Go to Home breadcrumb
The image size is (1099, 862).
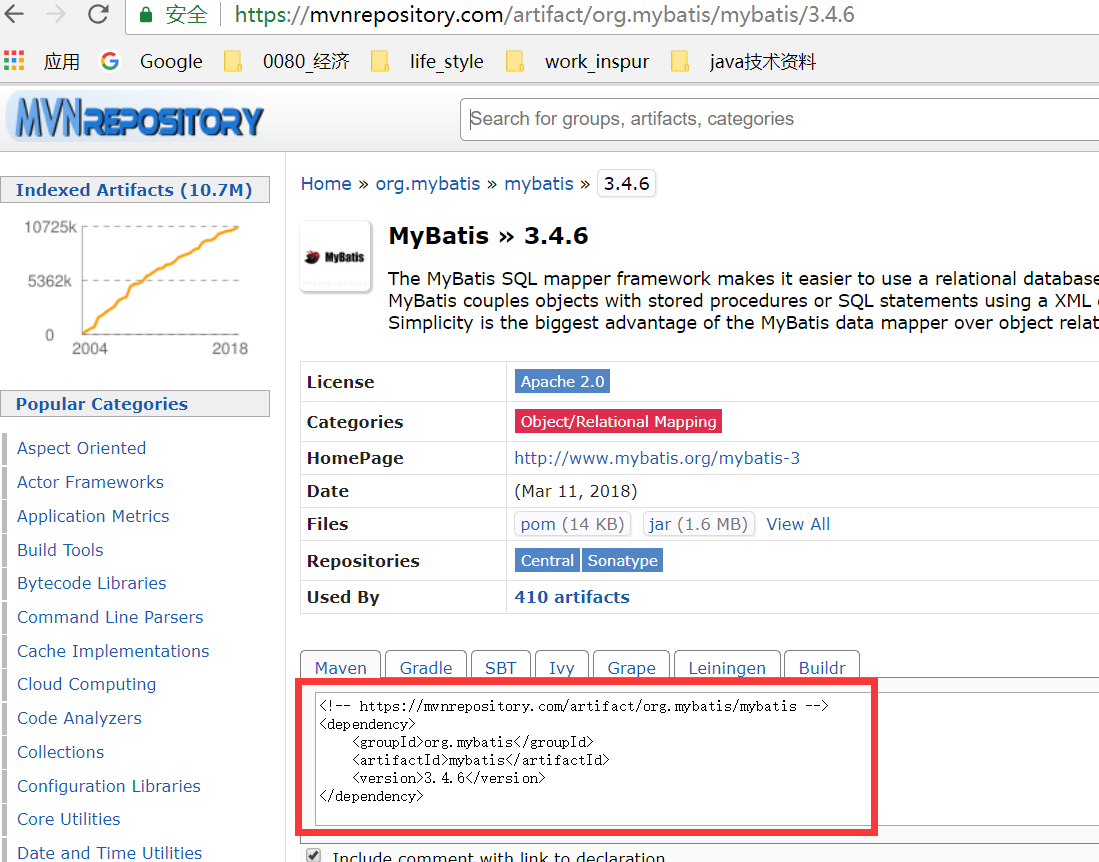coord(326,184)
